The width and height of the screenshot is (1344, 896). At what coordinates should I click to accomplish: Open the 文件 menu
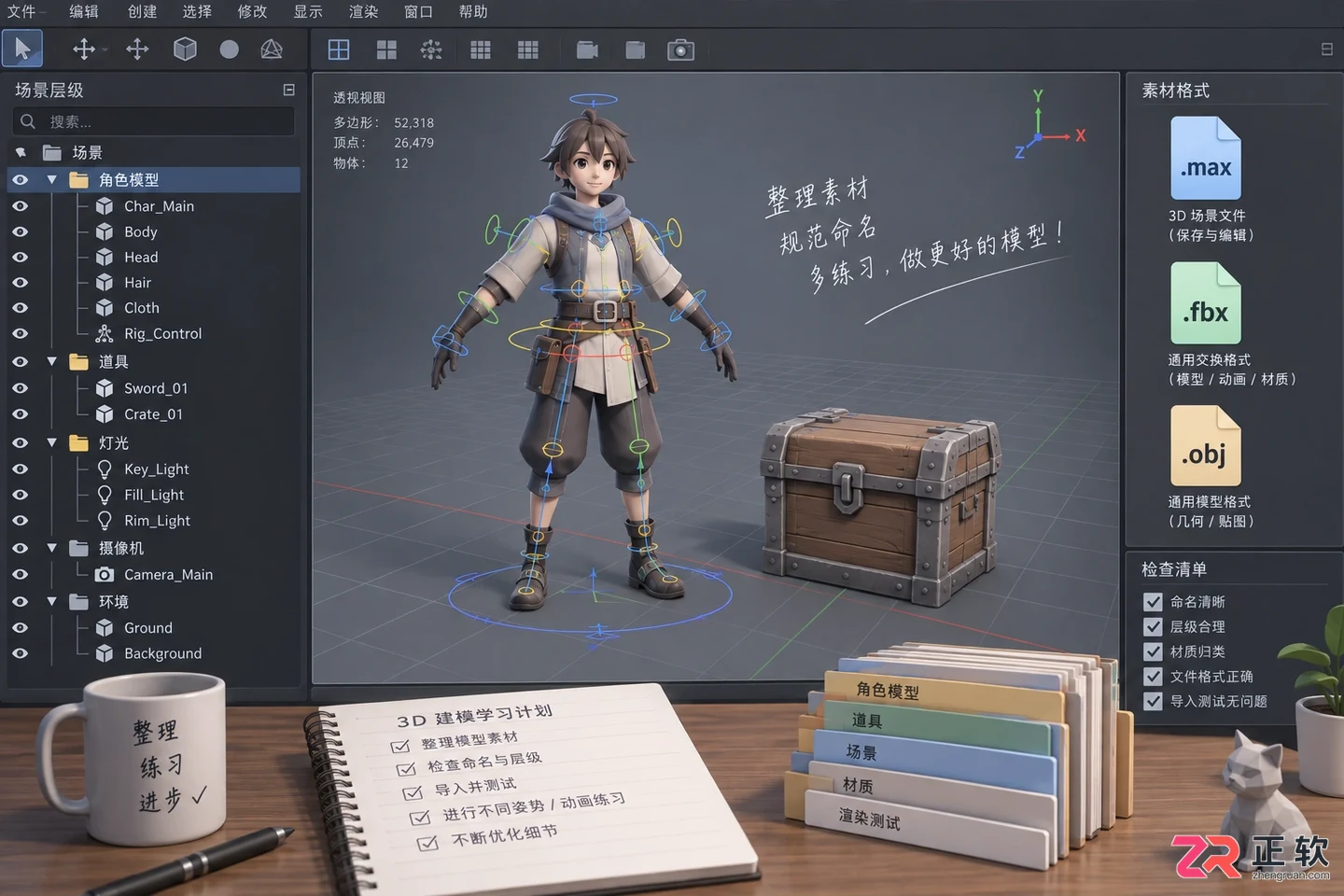tap(21, 11)
